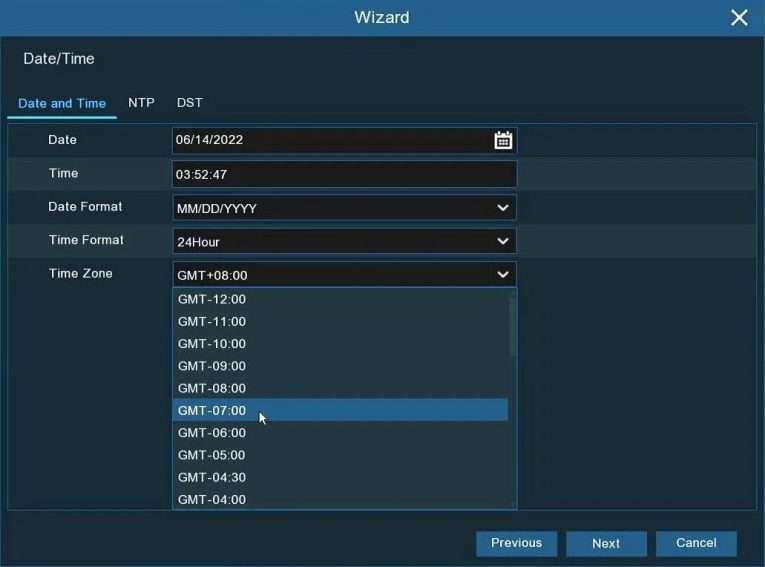Pick the GMT-08:00 option

[x=340, y=388]
